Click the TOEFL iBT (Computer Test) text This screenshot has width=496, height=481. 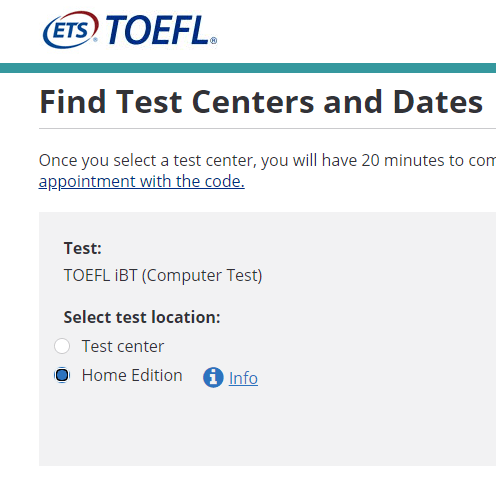click(163, 276)
